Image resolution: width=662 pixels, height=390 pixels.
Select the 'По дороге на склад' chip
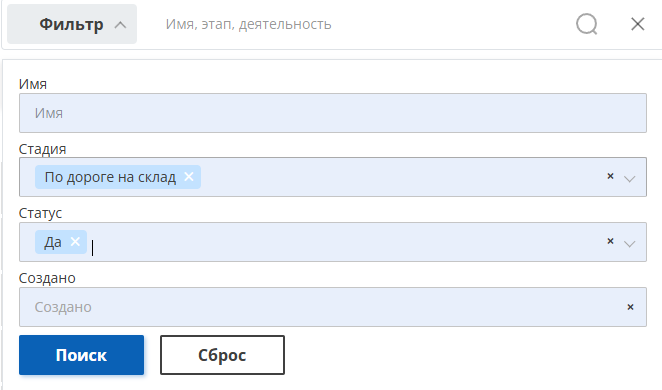point(110,177)
